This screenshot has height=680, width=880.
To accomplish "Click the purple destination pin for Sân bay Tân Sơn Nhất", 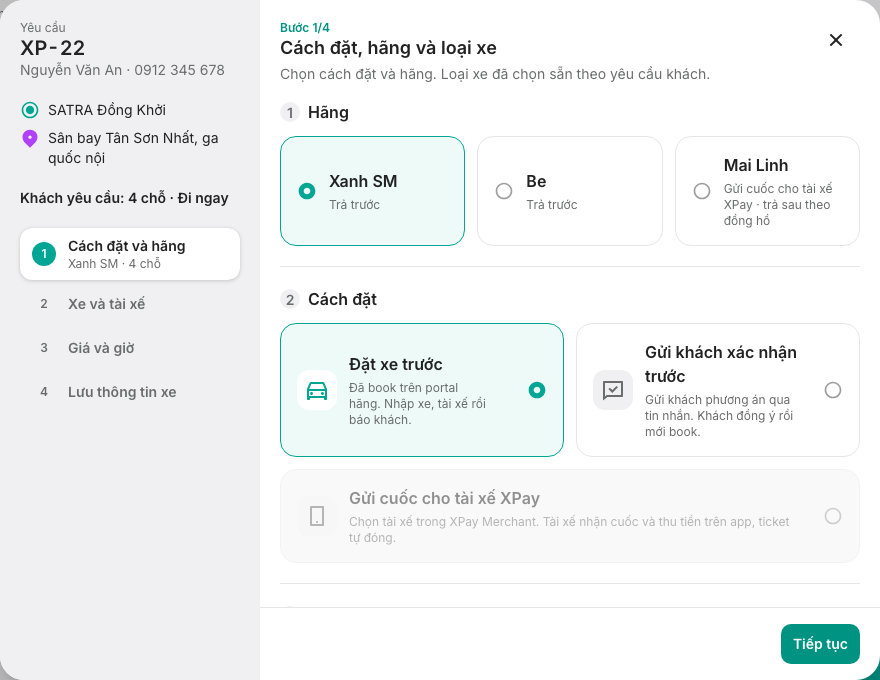I will [x=30, y=138].
